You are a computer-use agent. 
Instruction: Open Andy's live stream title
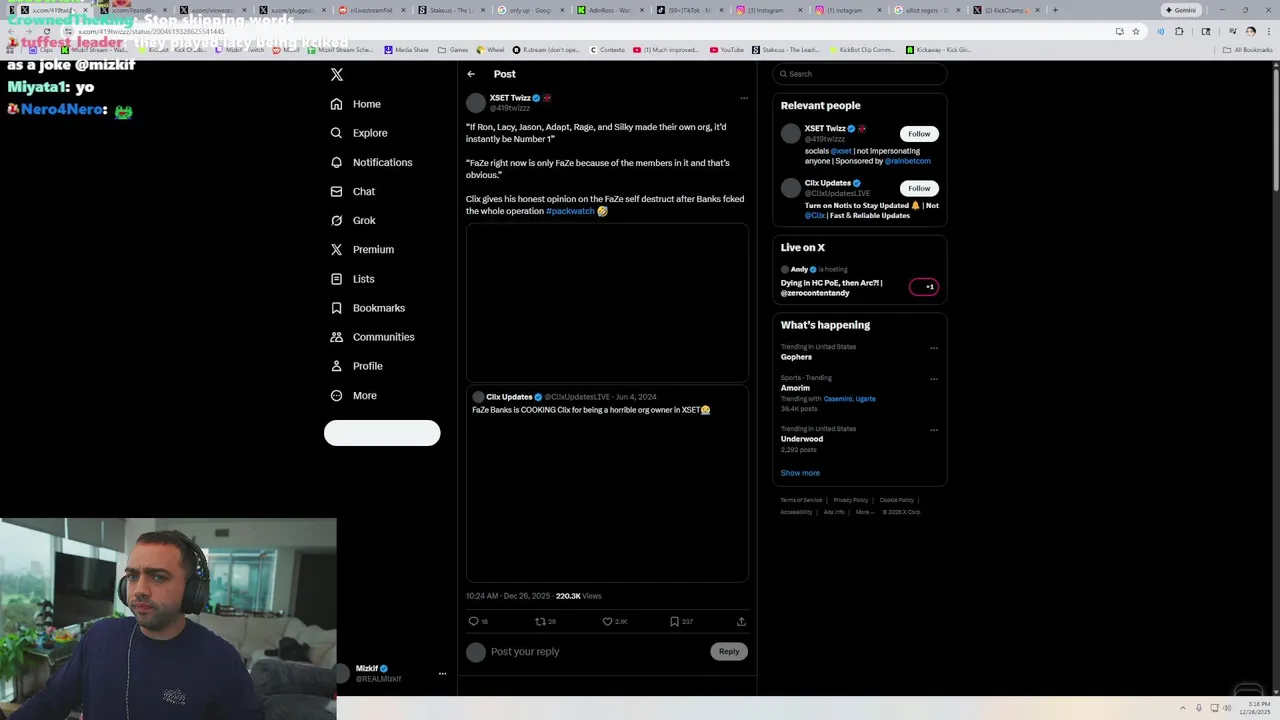[831, 288]
